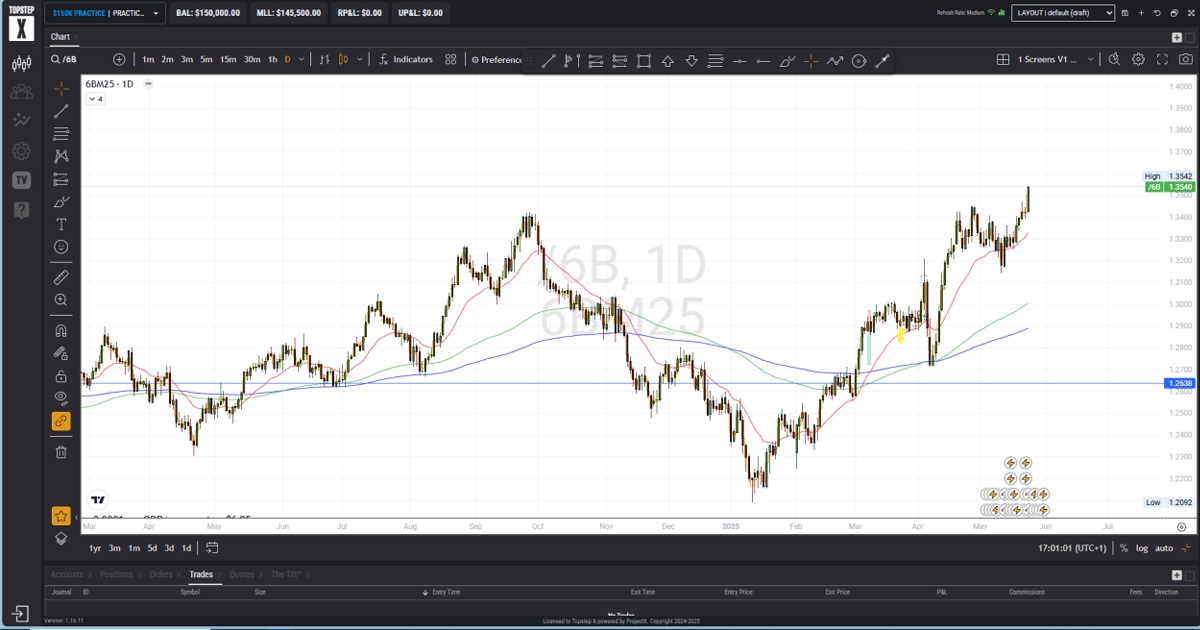This screenshot has height=630, width=1200.
Task: Open the account selector $150K PRACTICE dropdown
Action: (x=106, y=13)
